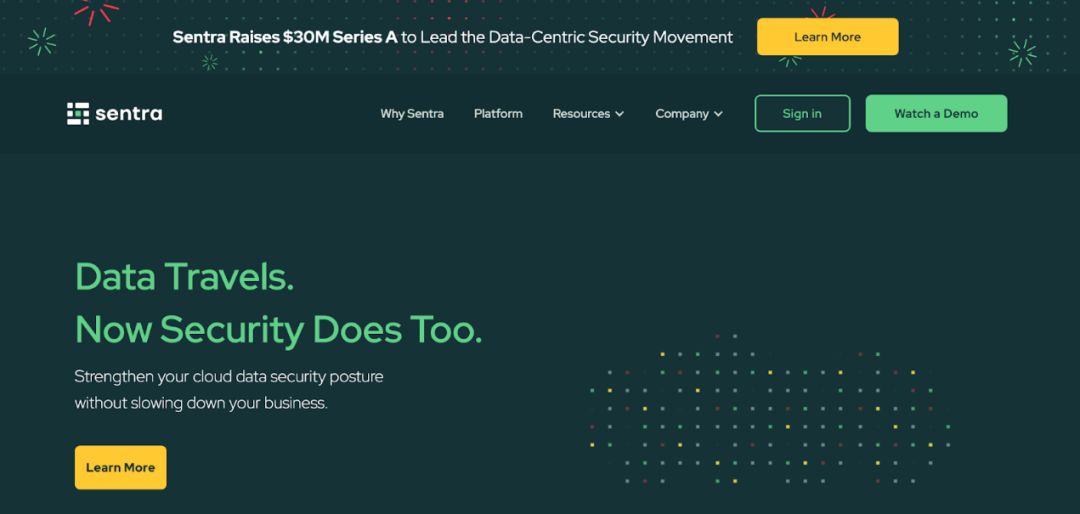Screen dimensions: 1080x514
Task: Expand the chevron next to Company
Action: [x=719, y=114]
